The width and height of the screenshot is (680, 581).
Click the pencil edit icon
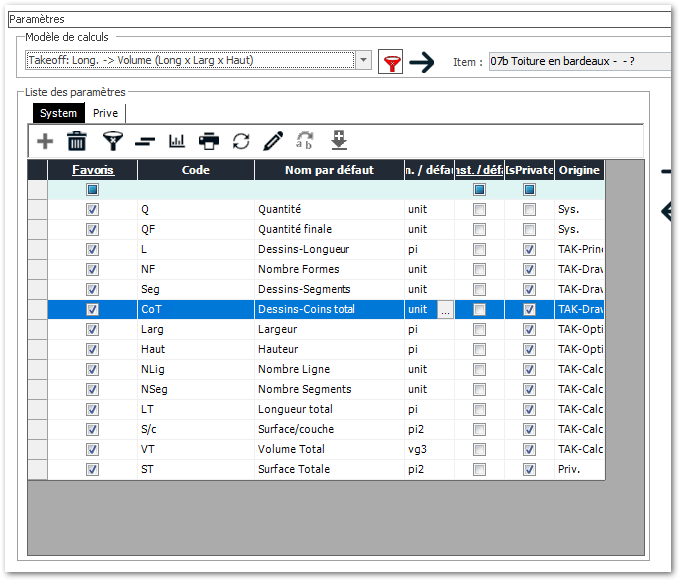[273, 141]
